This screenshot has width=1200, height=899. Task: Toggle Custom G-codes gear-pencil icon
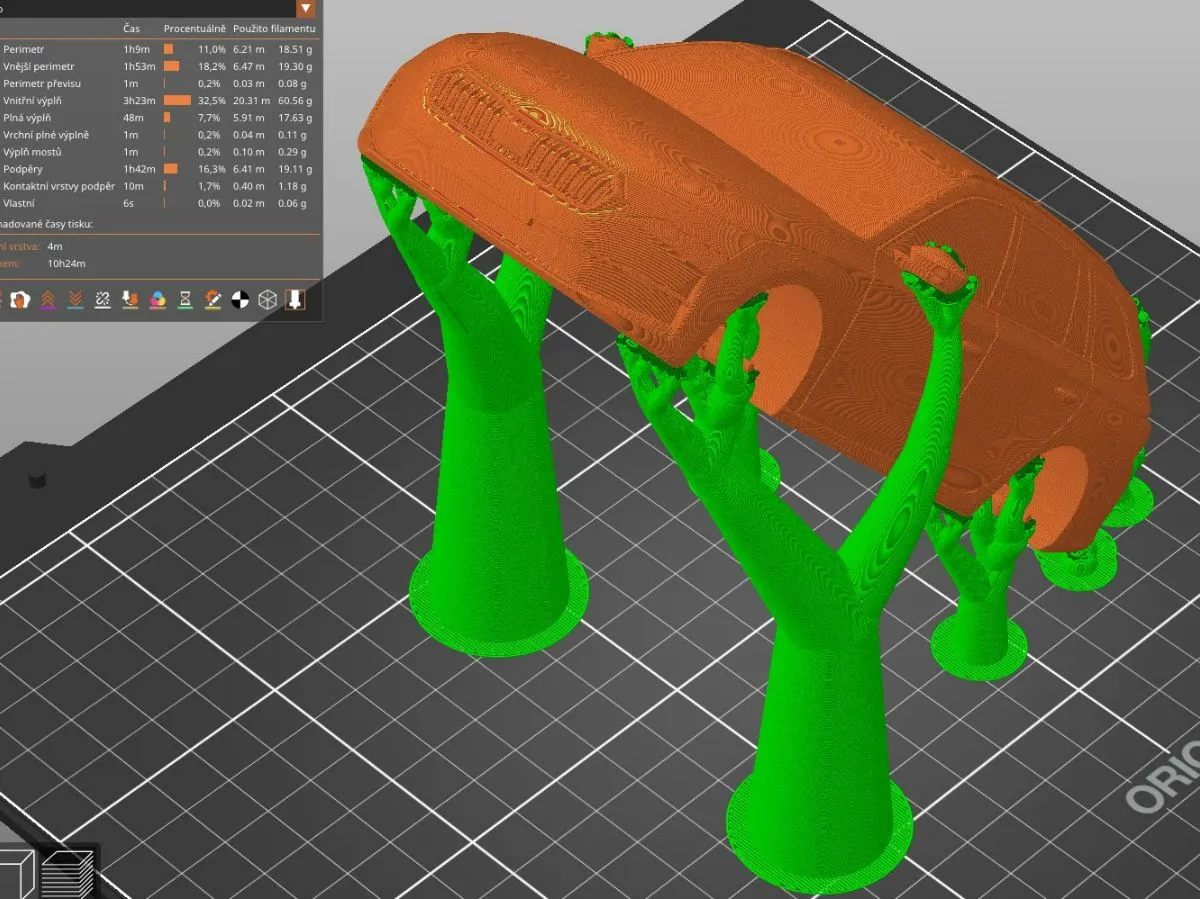pos(212,299)
